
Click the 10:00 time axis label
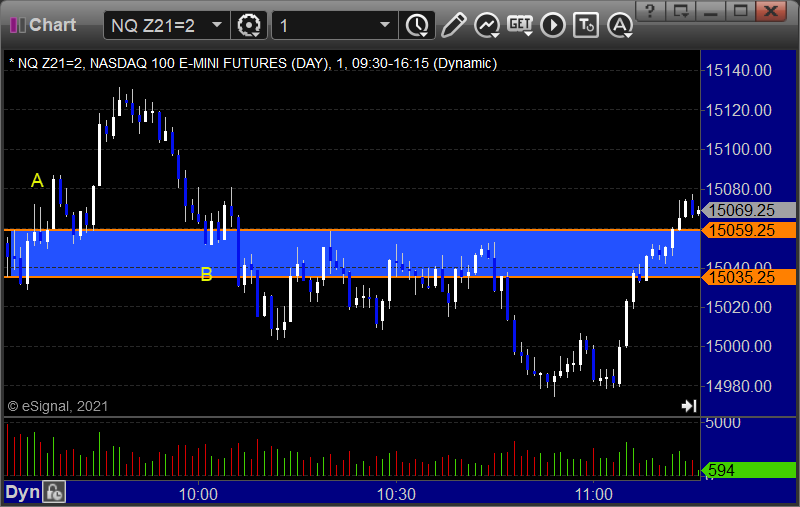pyautogui.click(x=198, y=494)
